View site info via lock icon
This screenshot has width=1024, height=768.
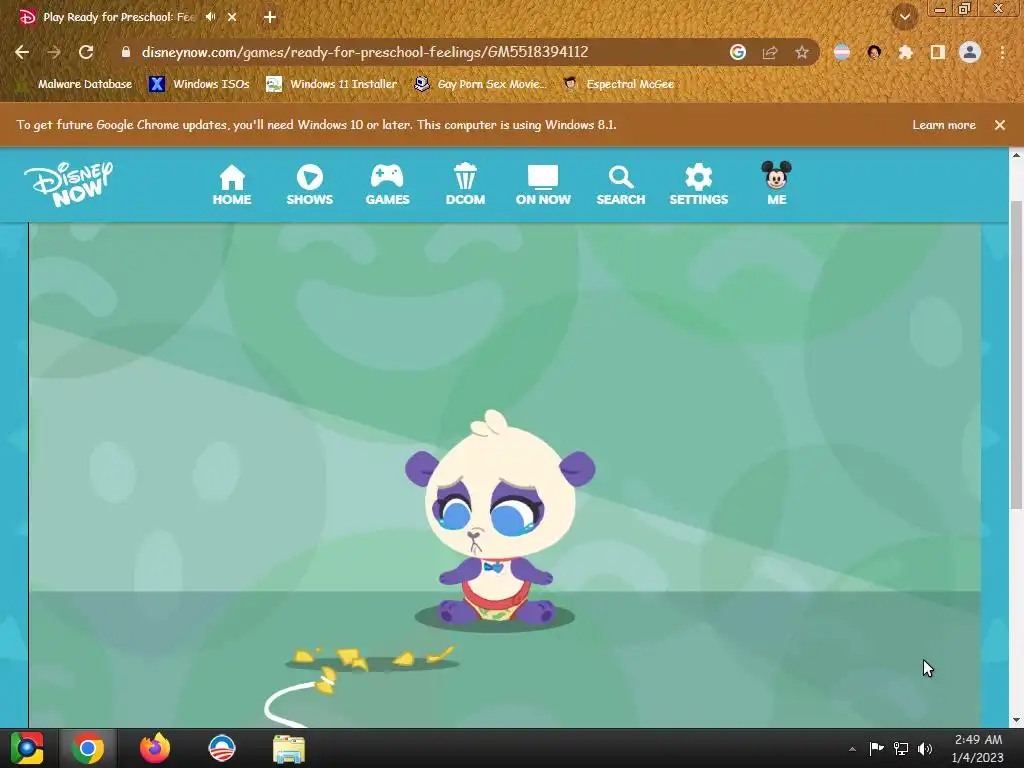tap(126, 52)
